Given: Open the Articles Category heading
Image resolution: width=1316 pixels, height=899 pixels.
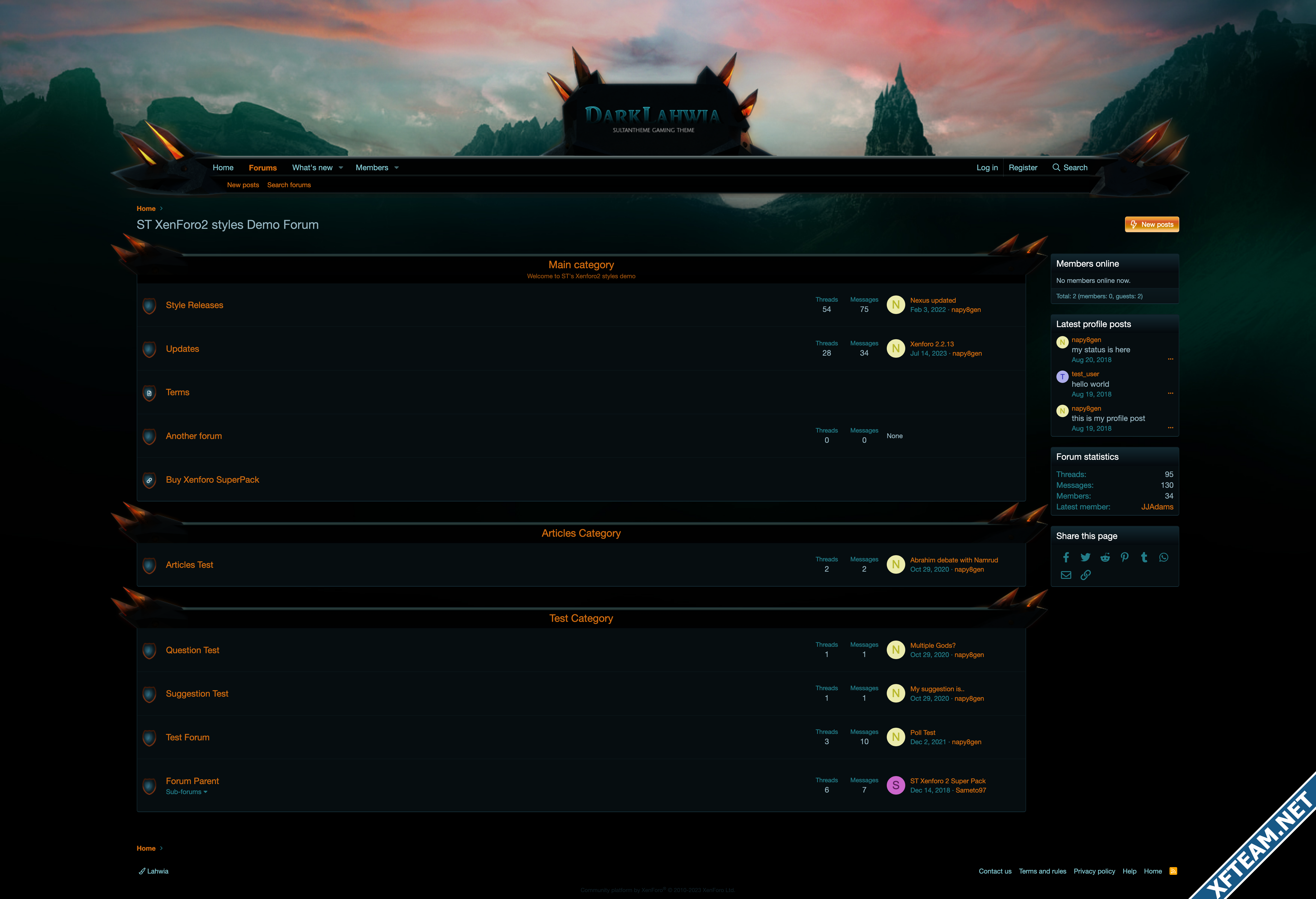Looking at the screenshot, I should 581,533.
